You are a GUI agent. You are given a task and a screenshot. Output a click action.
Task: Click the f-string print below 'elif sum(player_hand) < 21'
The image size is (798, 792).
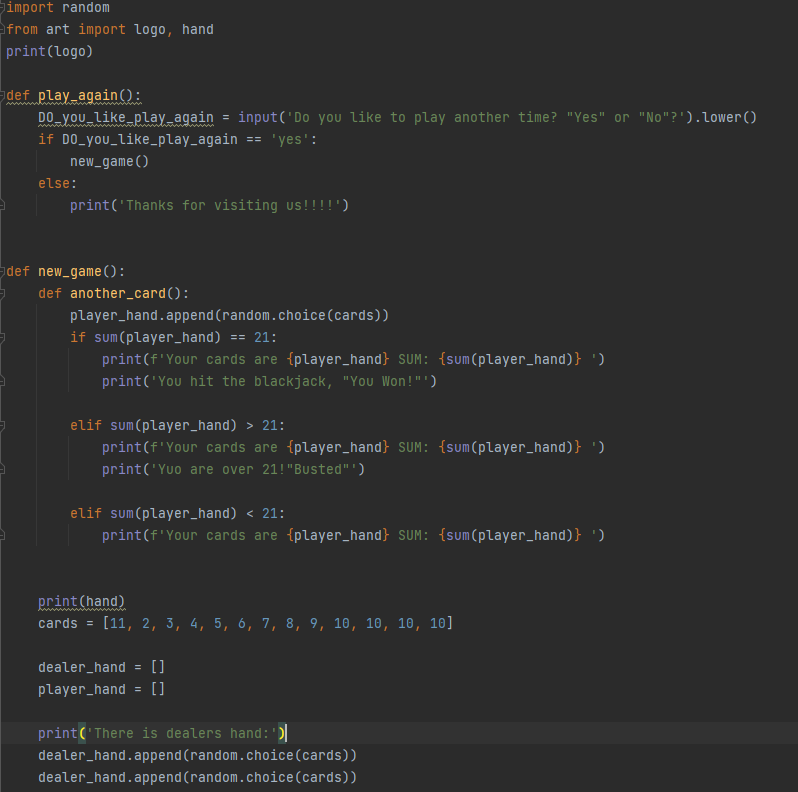point(353,535)
